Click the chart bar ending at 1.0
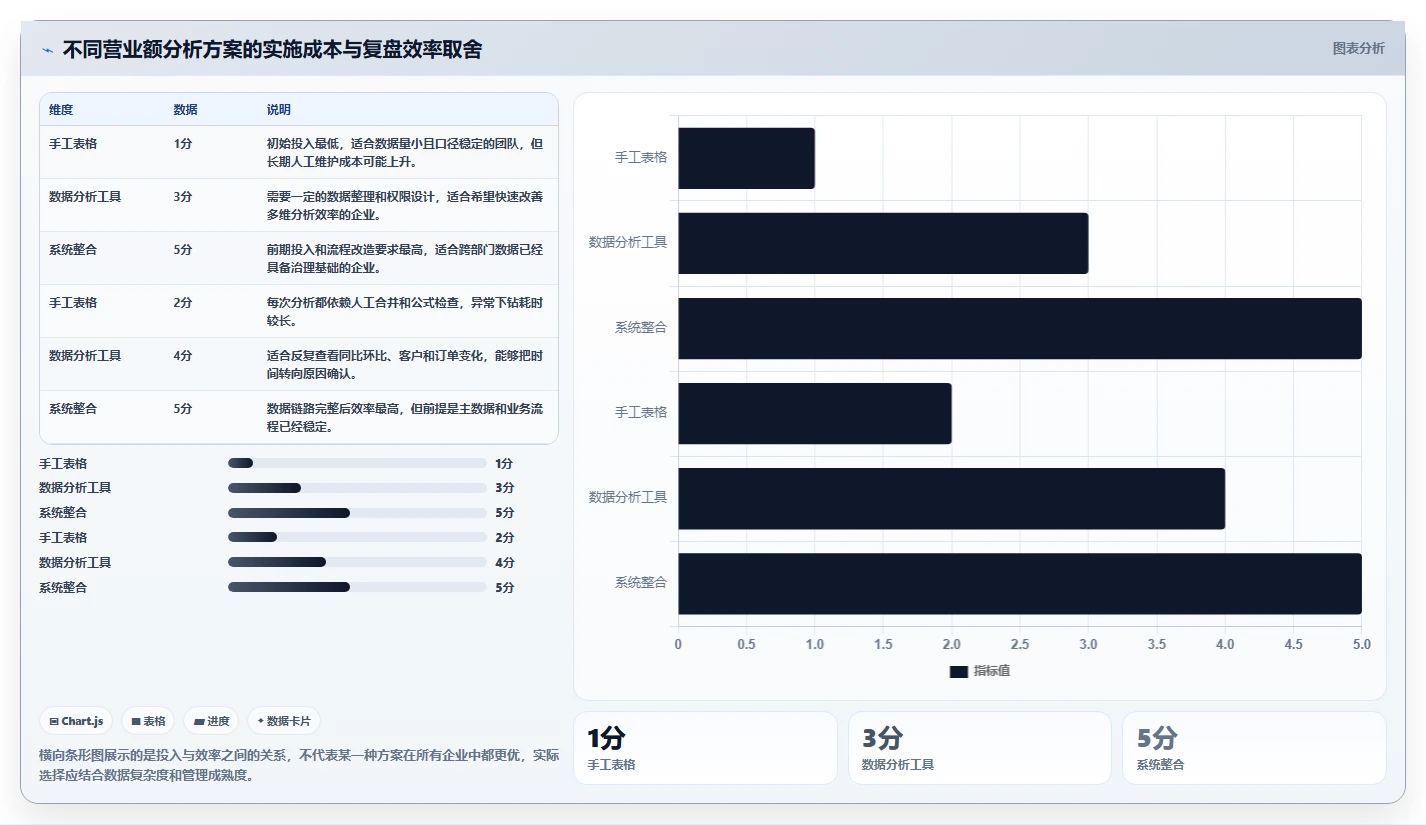1426x825 pixels. tap(746, 158)
